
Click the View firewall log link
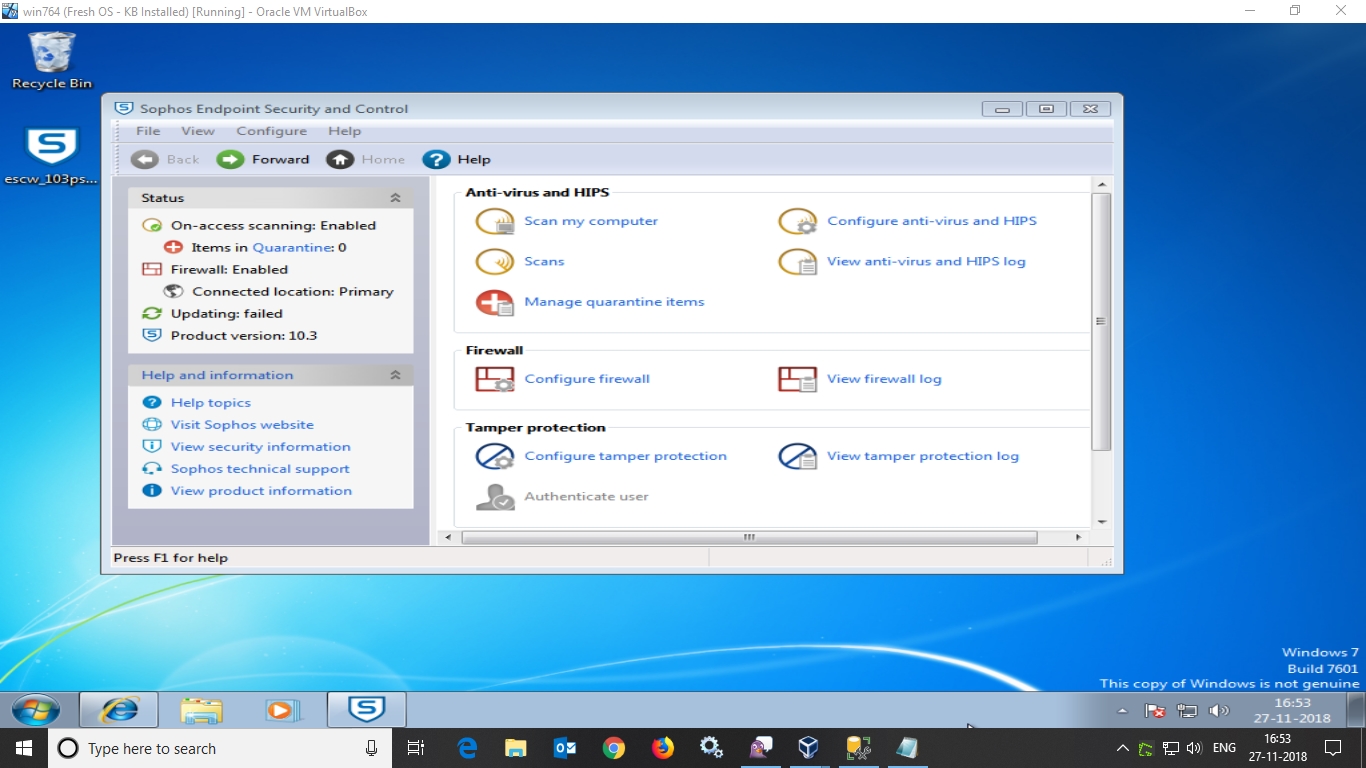(x=884, y=379)
